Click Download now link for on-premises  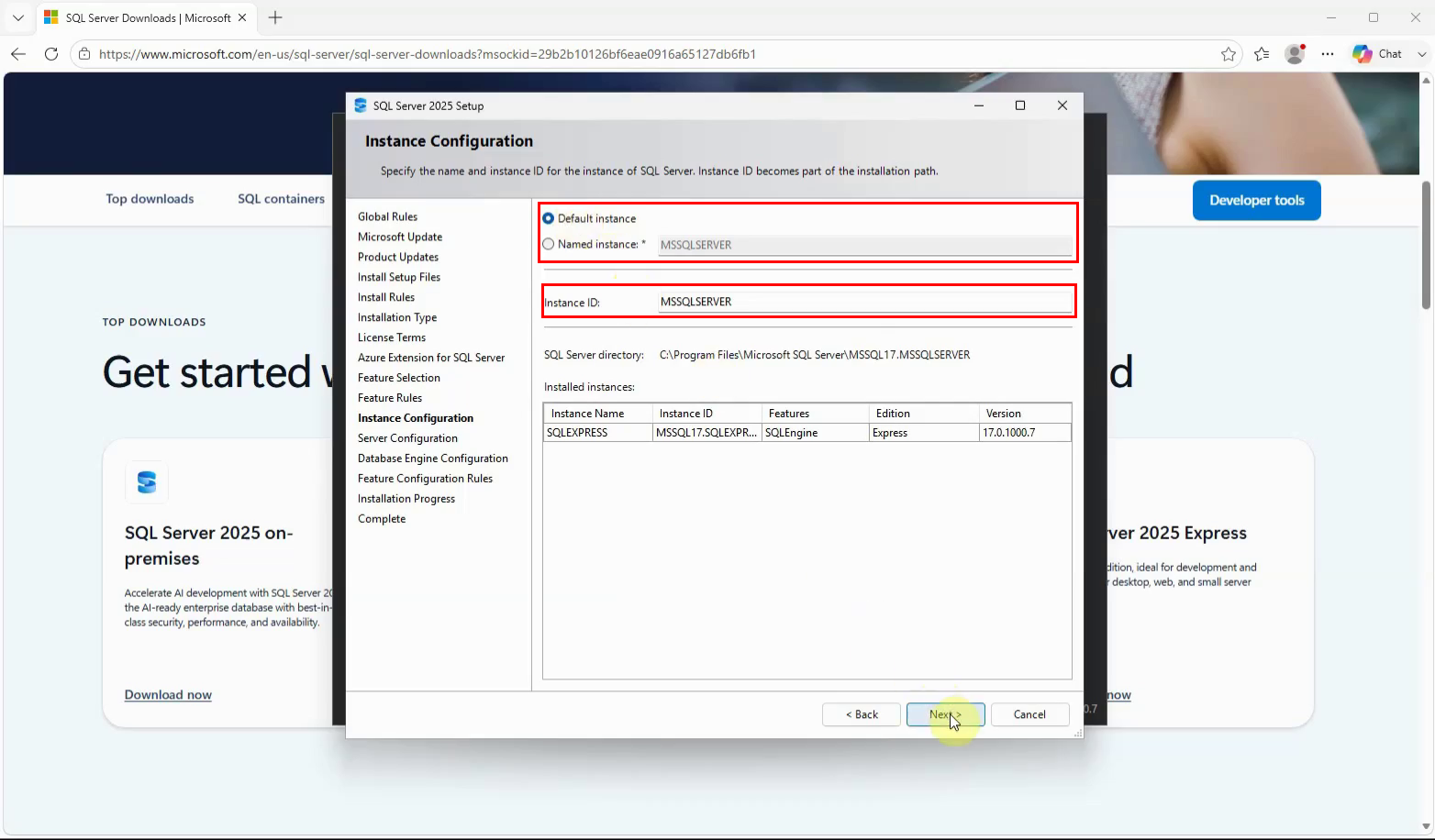click(168, 695)
